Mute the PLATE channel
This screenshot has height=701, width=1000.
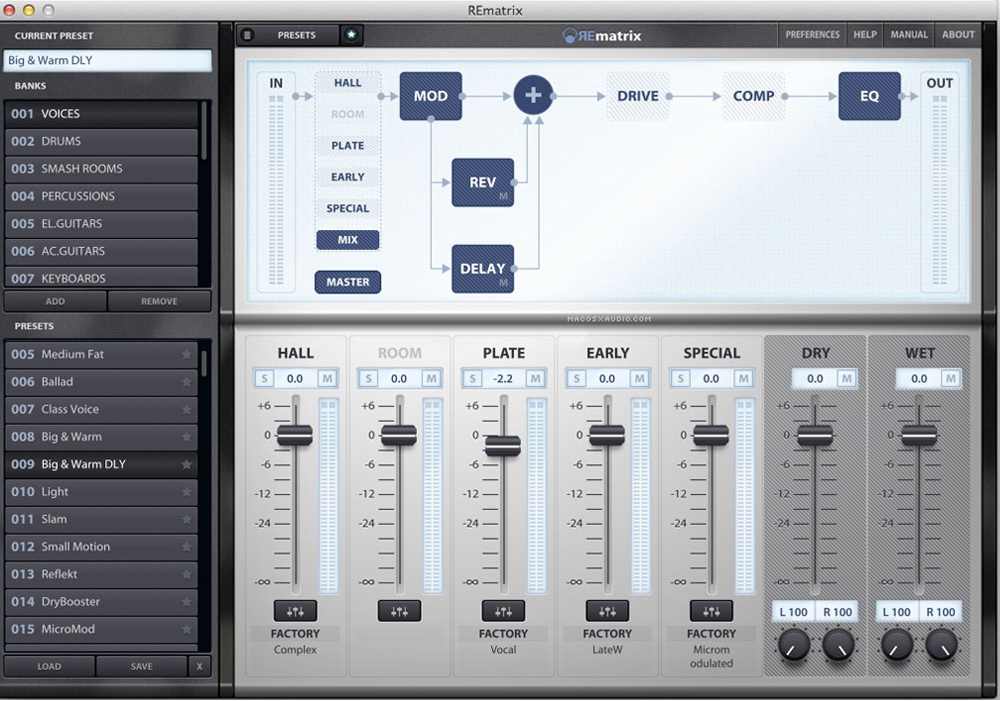536,378
